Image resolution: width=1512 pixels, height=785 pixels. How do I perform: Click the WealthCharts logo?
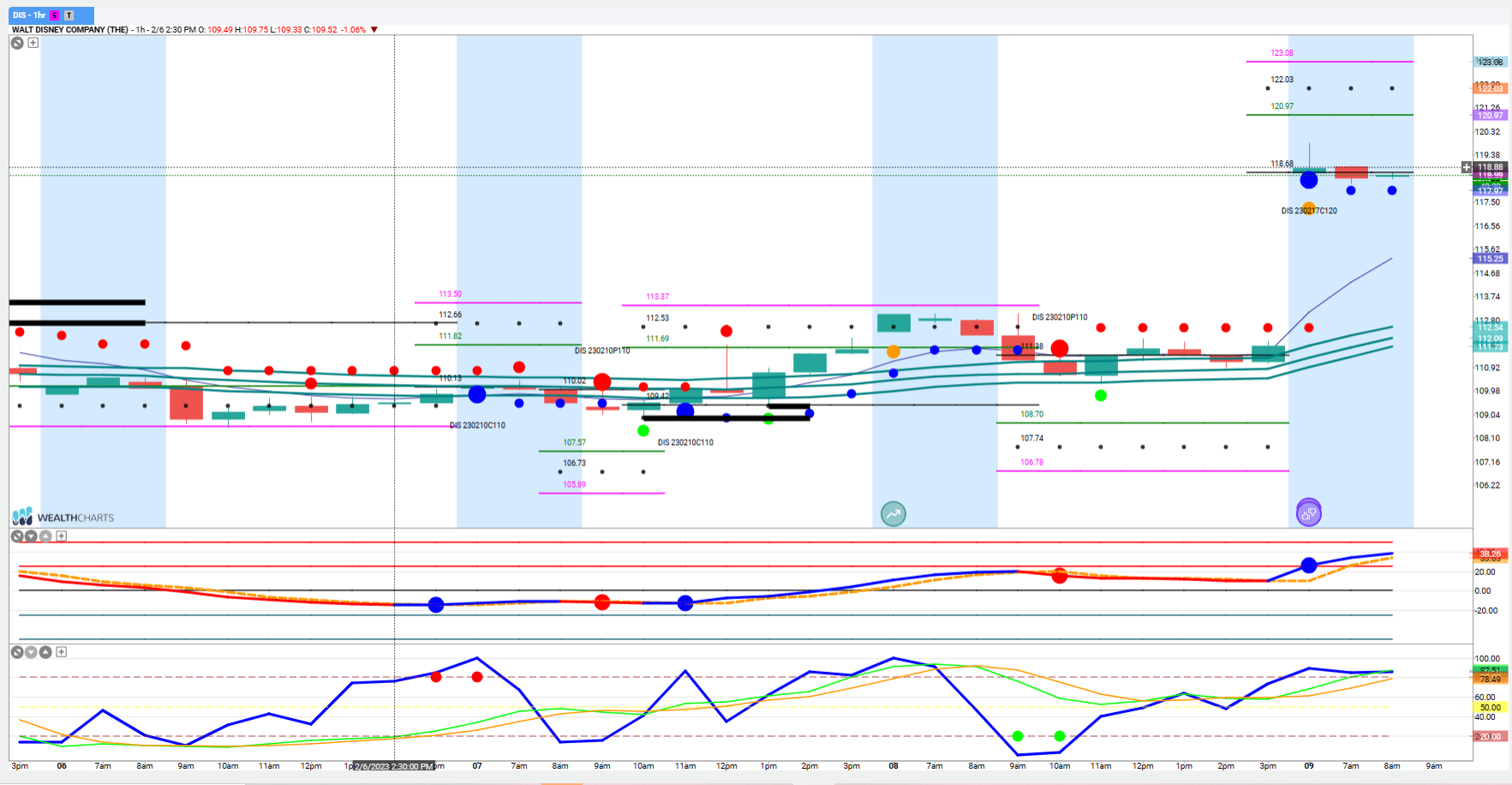tap(63, 517)
